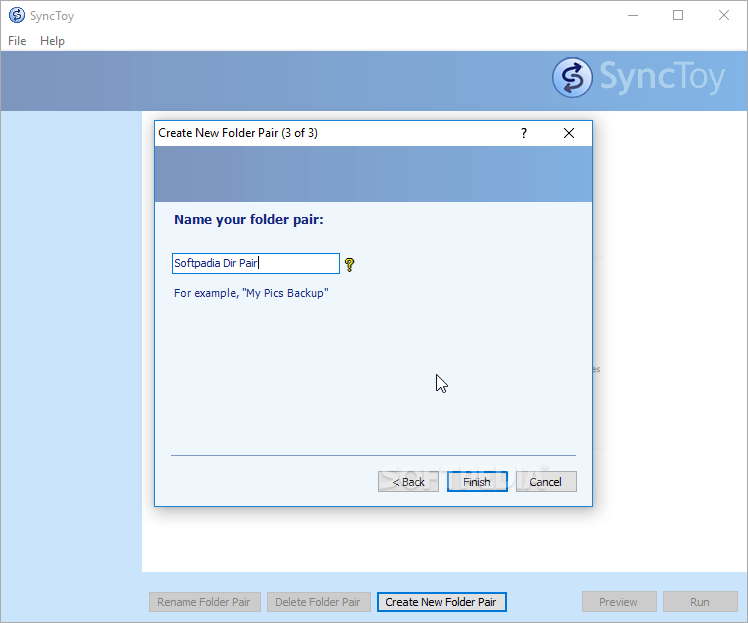The height and width of the screenshot is (623, 748).
Task: Click the Rename Folder Pair button
Action: pos(205,602)
